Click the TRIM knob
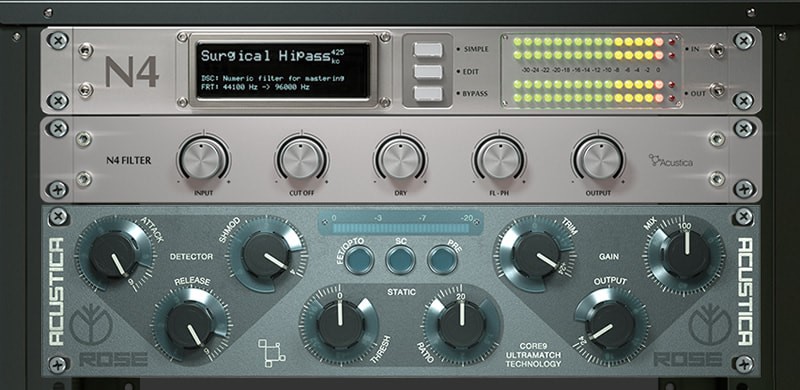 click(537, 254)
